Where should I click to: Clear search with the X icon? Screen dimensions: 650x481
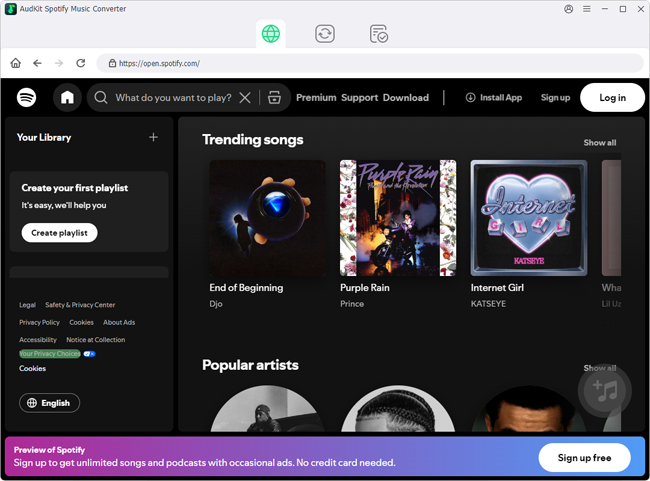245,97
